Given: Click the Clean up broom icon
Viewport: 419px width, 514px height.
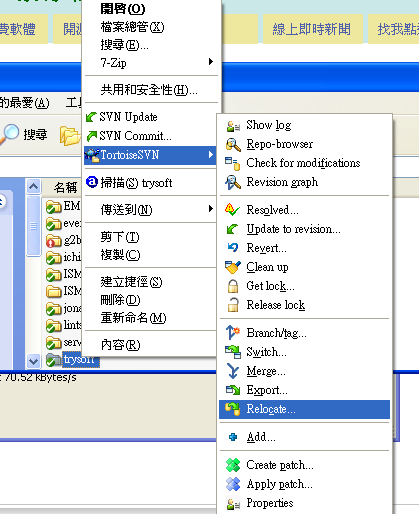Looking at the screenshot, I should (233, 267).
